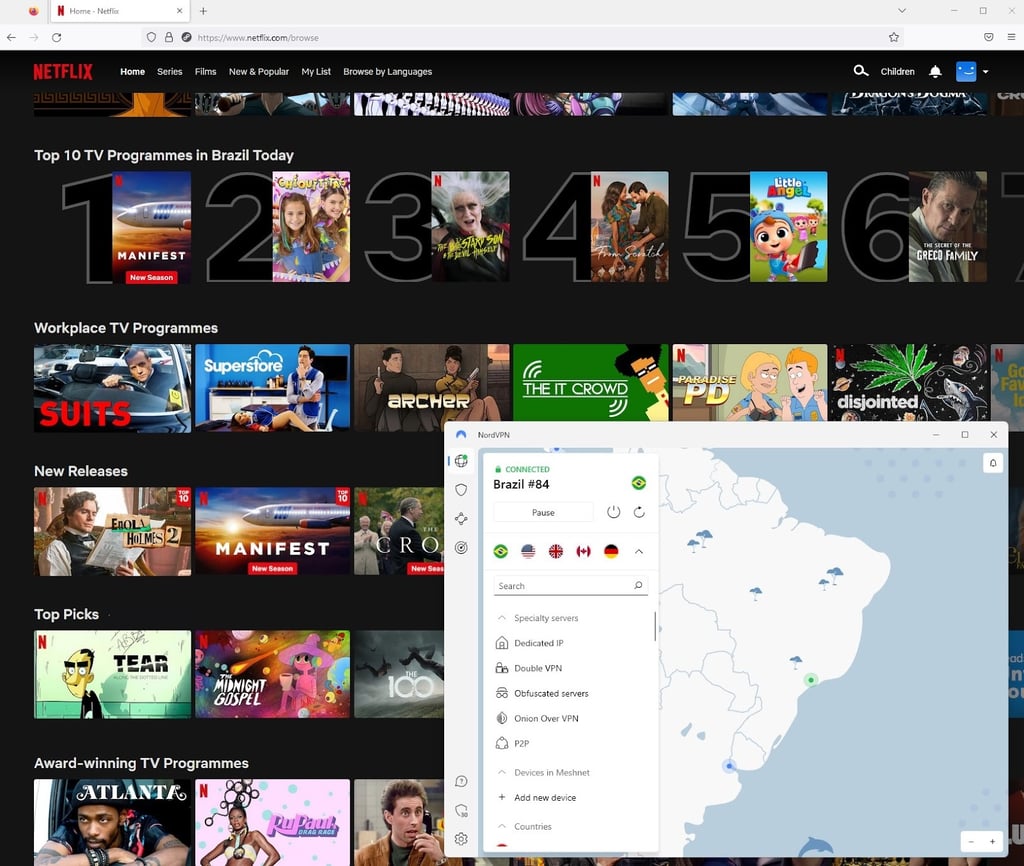Close the Home - Netflix tab
1024x866 pixels.
(180, 11)
